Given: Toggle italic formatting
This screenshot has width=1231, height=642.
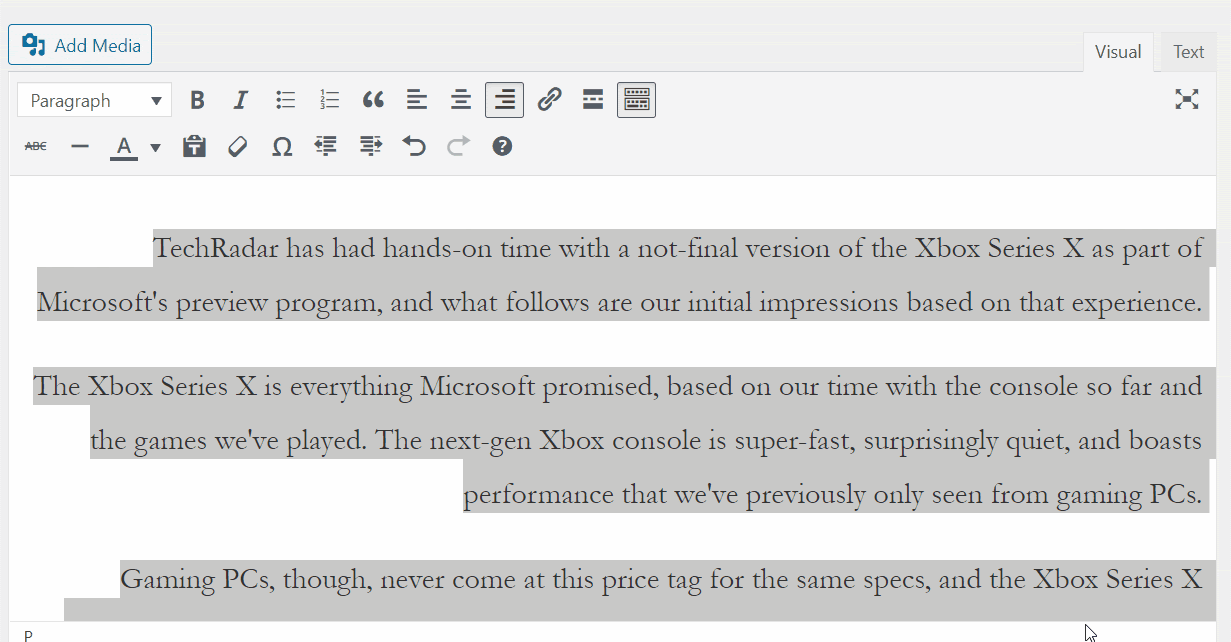Looking at the screenshot, I should [x=241, y=100].
